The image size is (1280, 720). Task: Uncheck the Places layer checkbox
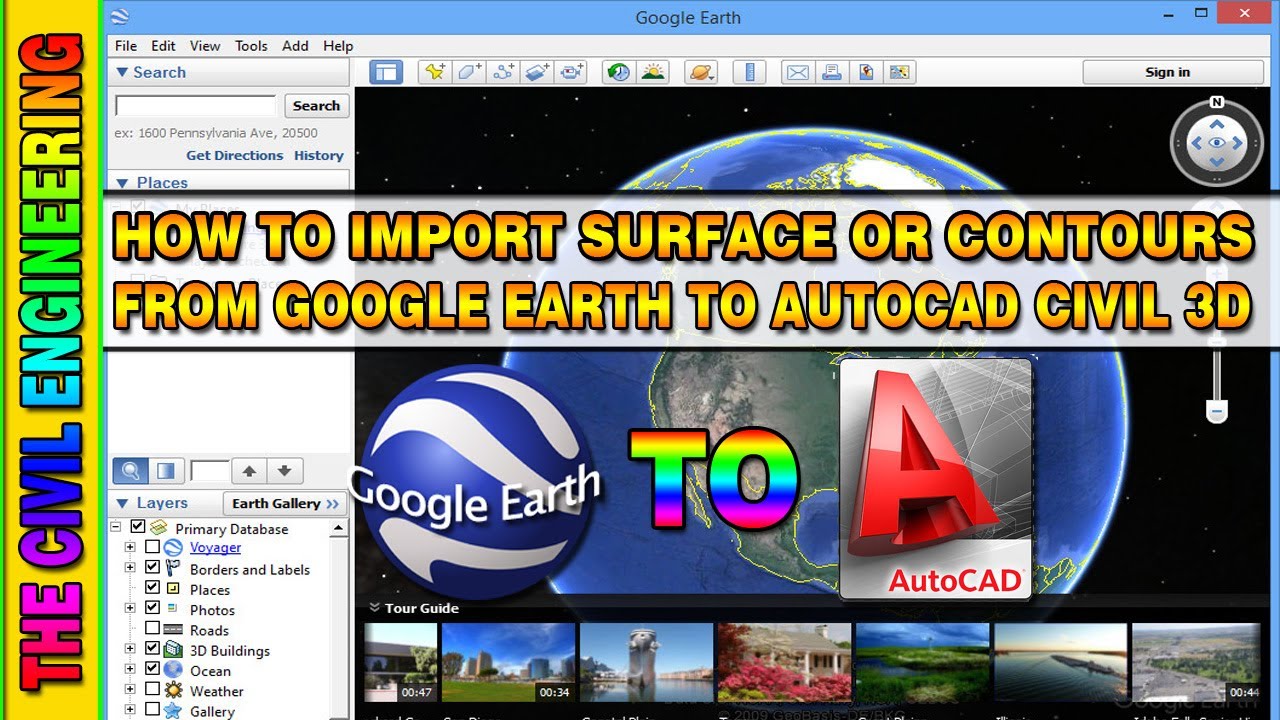(x=152, y=588)
